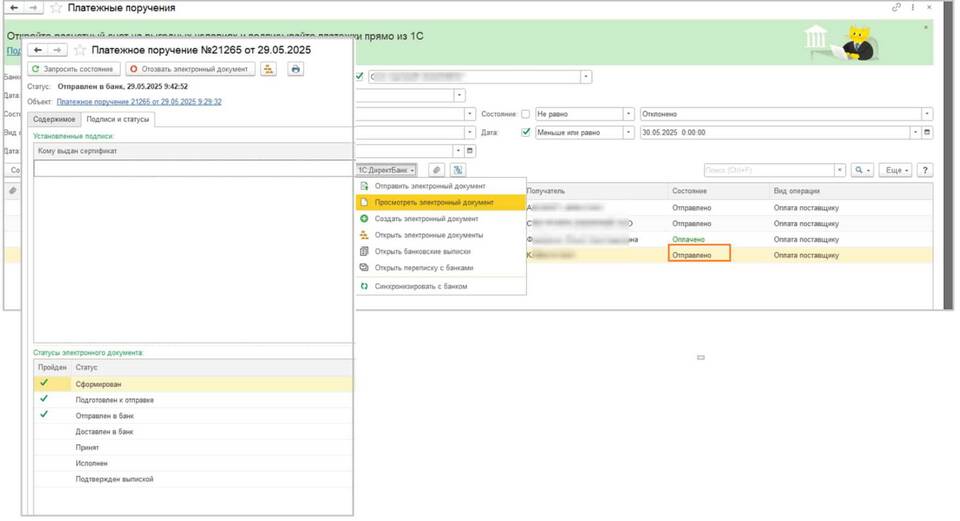Open the calendar picker for date 30.05.2025
Image resolution: width=960 pixels, height=521 pixels.
[927, 132]
